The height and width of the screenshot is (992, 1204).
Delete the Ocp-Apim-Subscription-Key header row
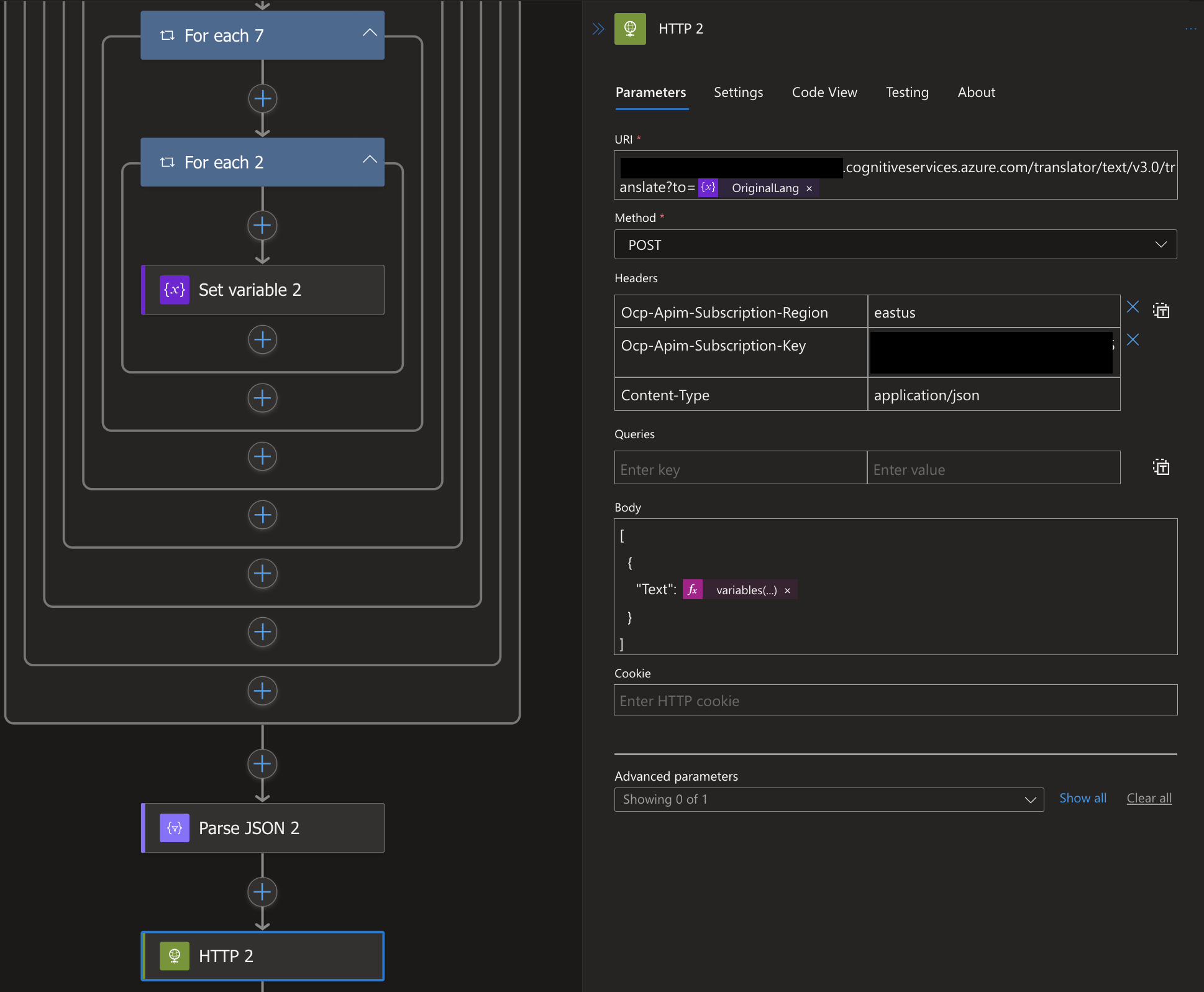(x=1133, y=340)
